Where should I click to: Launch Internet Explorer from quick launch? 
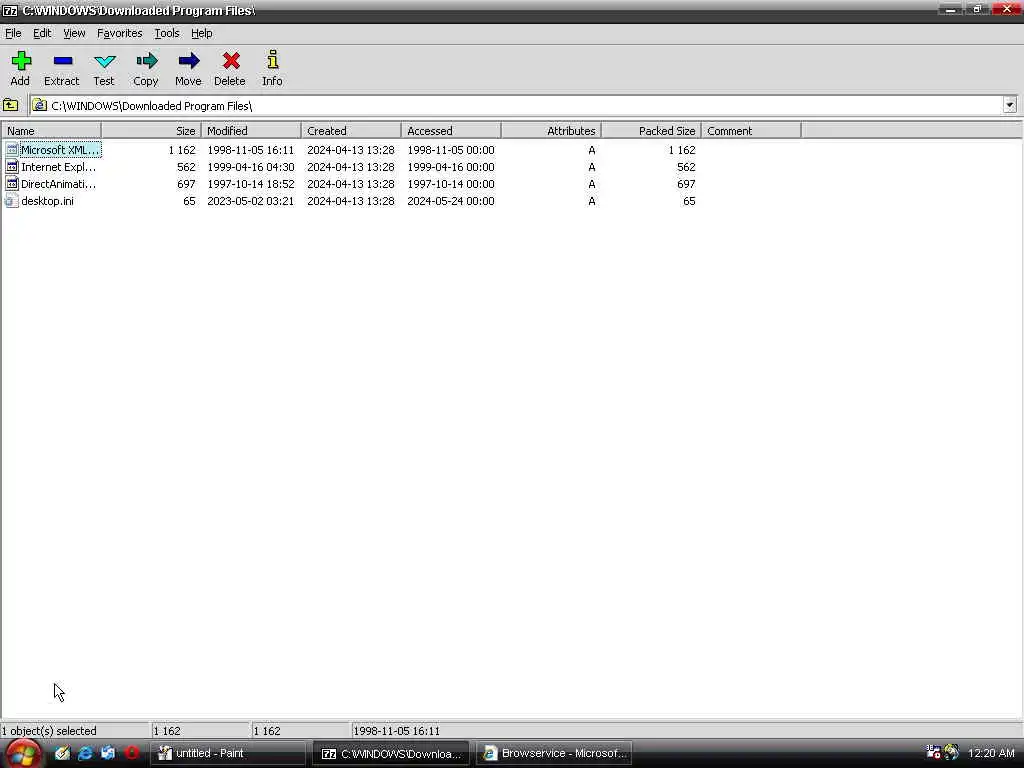[85, 753]
